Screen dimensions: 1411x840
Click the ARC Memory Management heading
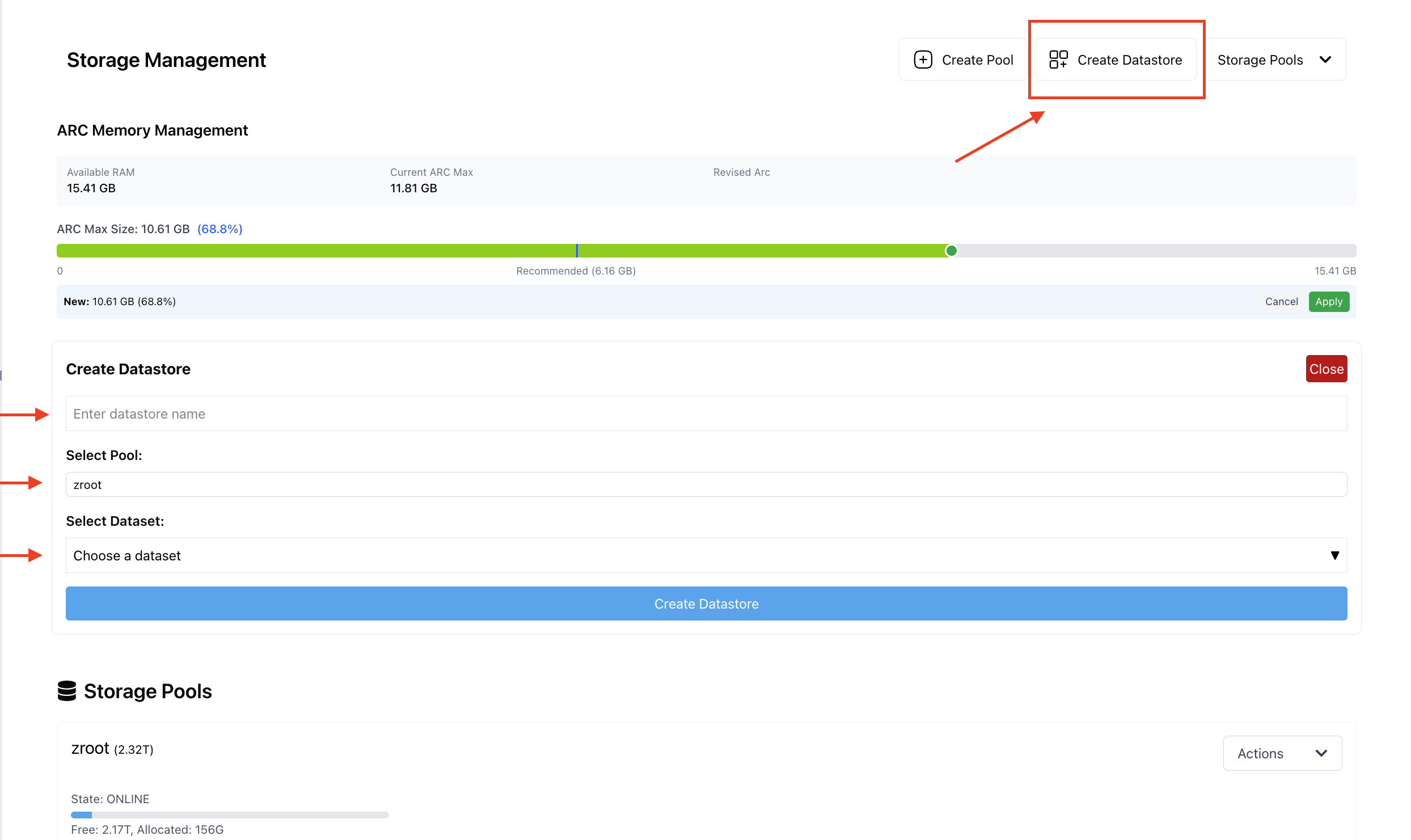tap(153, 130)
